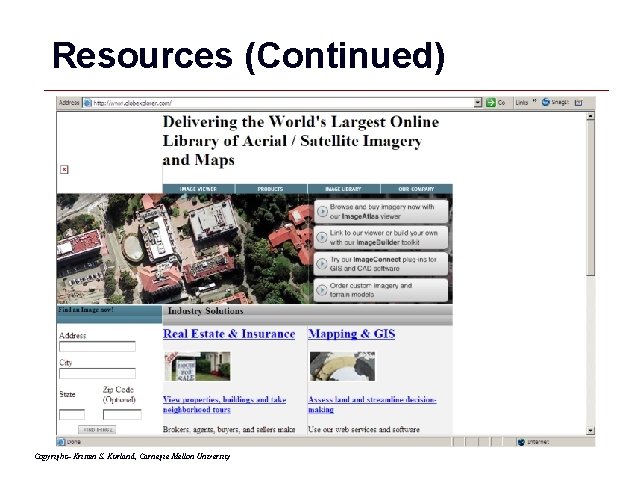640x480 pixels.
Task: Click play icon for ImageBuilder toolkit
Action: (322, 238)
